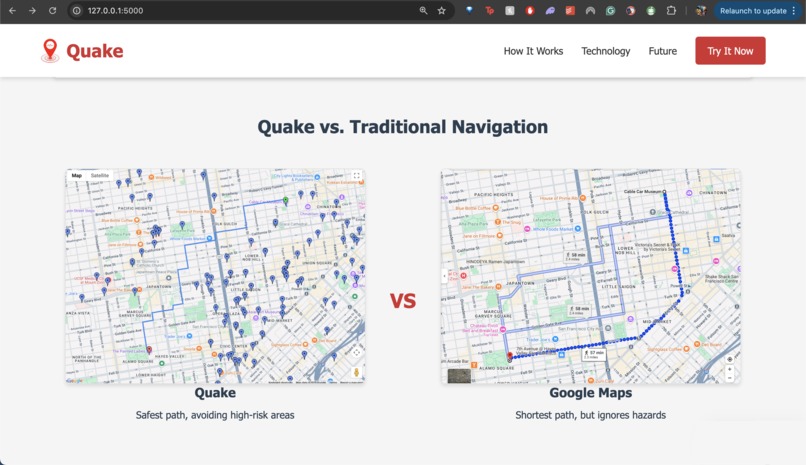This screenshot has height=465, width=806.
Task: Open map camera controls on the Quake map
Action: click(356, 352)
